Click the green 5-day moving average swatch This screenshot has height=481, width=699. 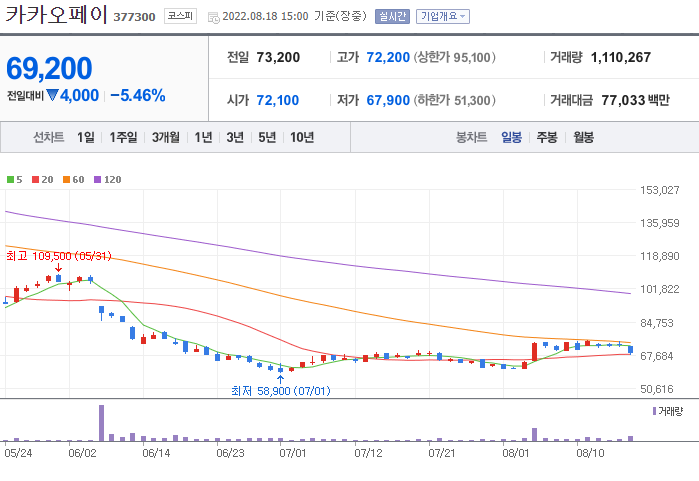coord(10,180)
